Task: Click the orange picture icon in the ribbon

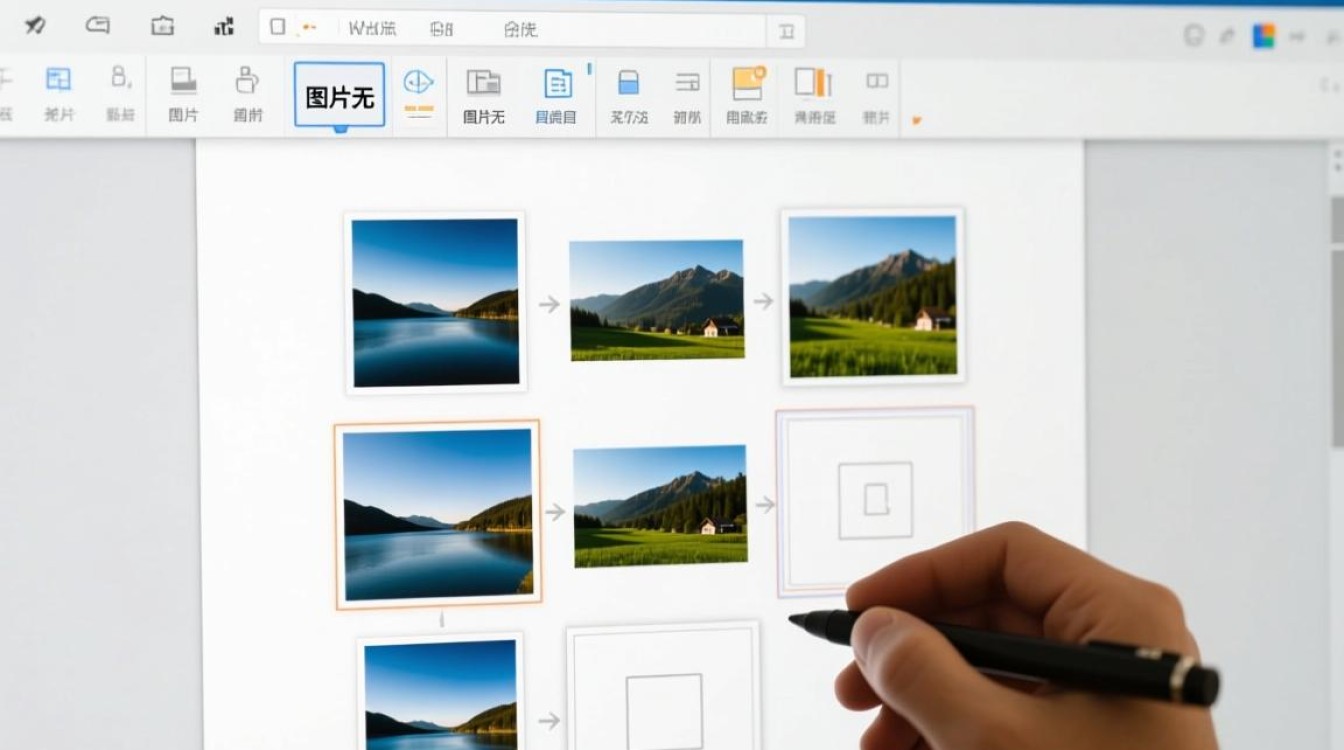Action: point(748,83)
